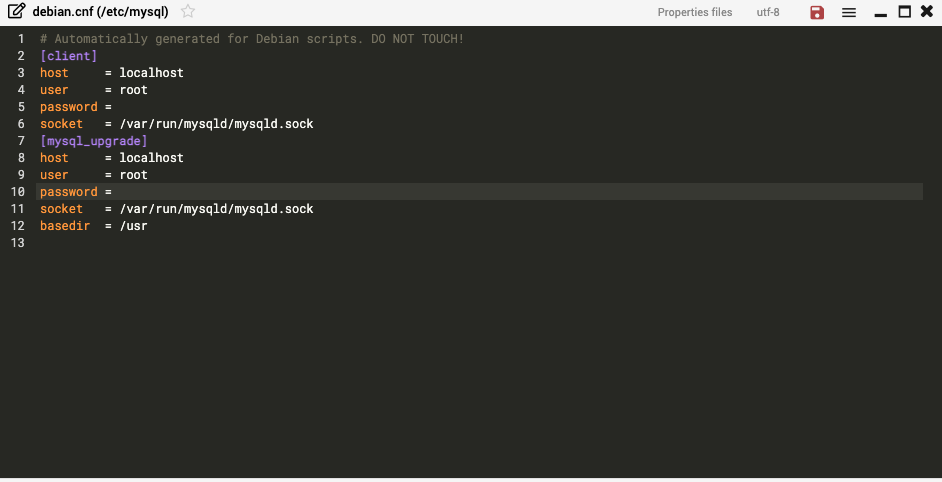
Task: Change the utf-8 encoding setting
Action: 768,12
